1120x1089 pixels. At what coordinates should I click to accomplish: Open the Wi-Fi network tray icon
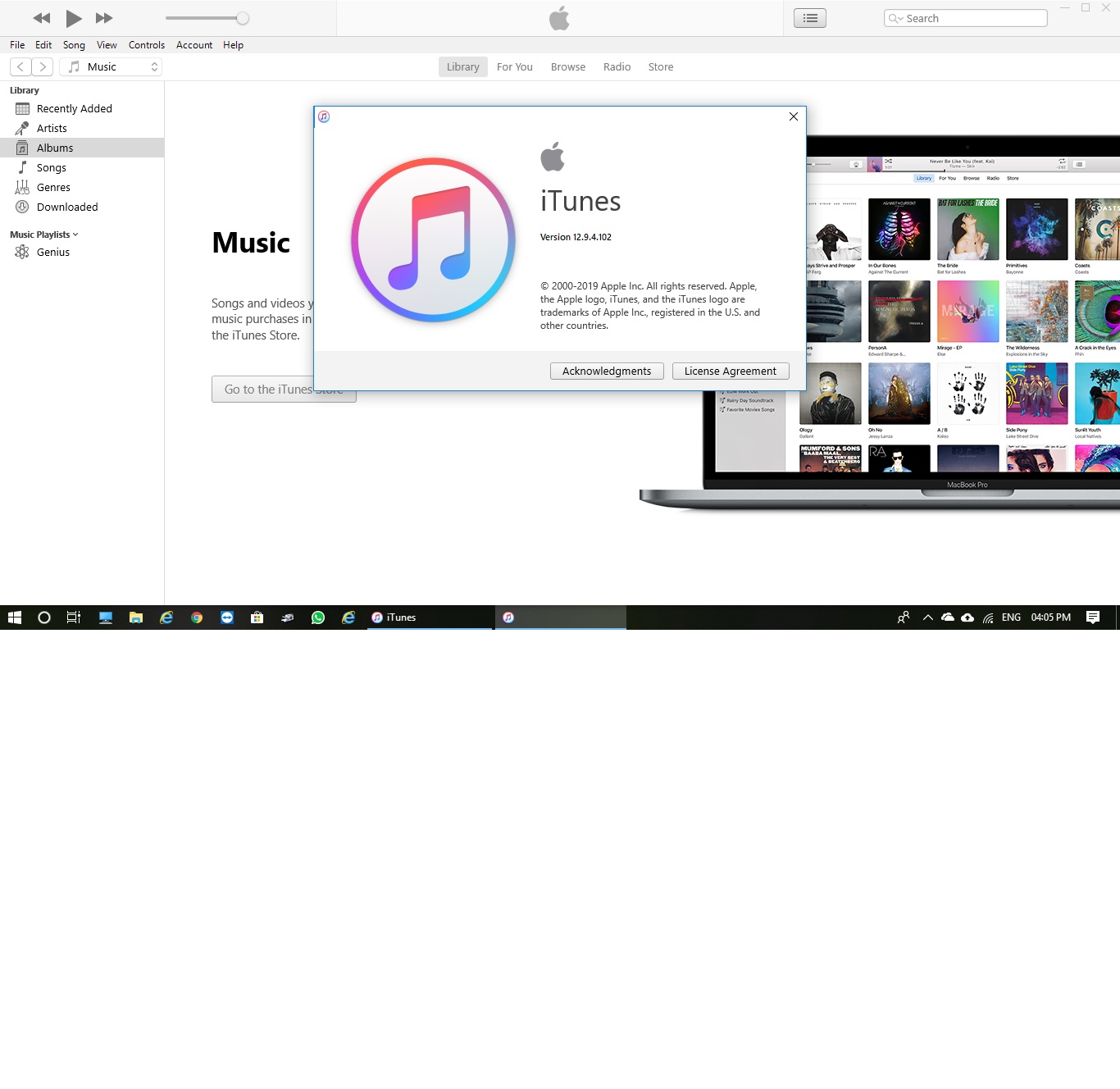coord(989,617)
